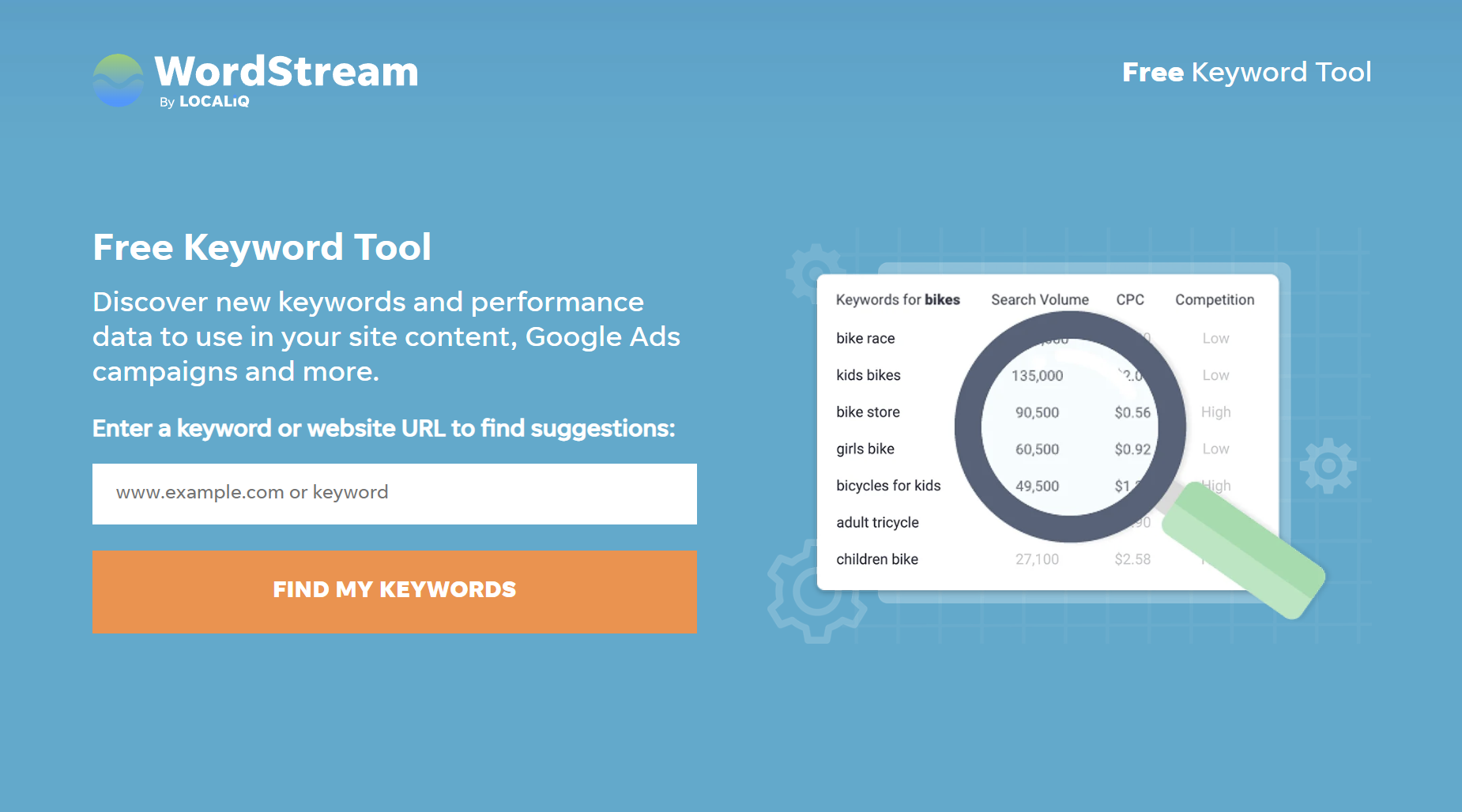Click the gear icon right of the table
Screen dimensions: 1462x812
[1328, 466]
